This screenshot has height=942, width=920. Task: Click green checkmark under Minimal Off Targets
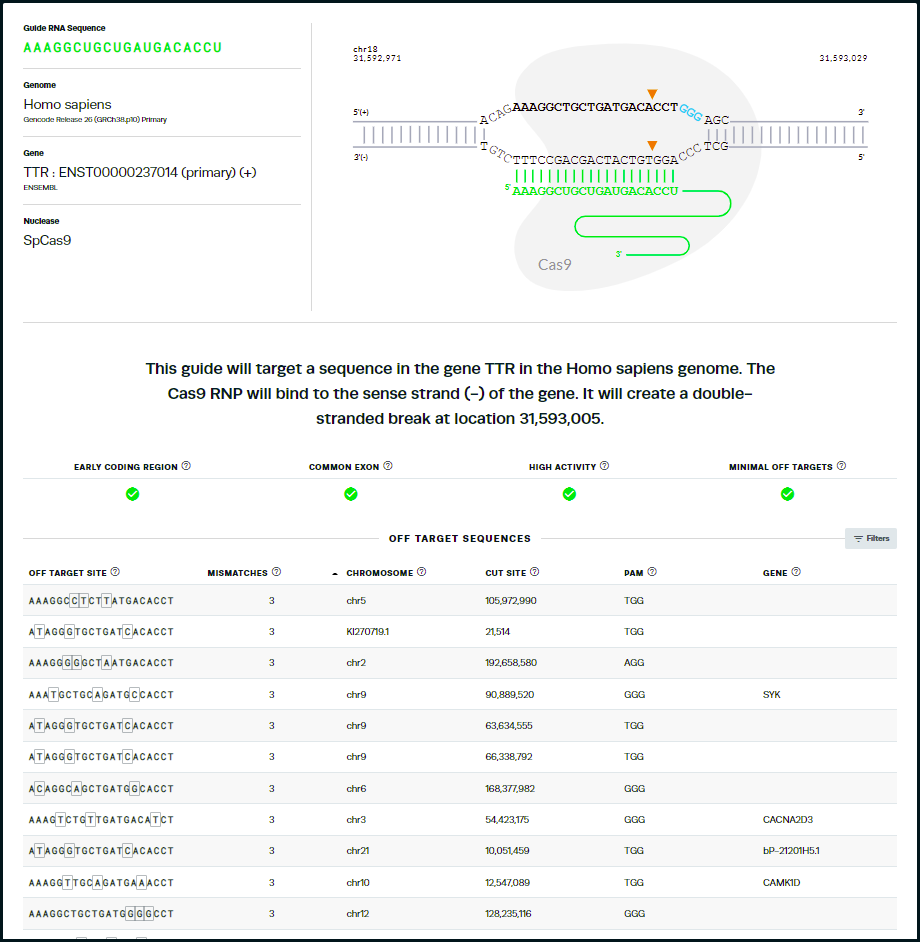pyautogui.click(x=787, y=494)
